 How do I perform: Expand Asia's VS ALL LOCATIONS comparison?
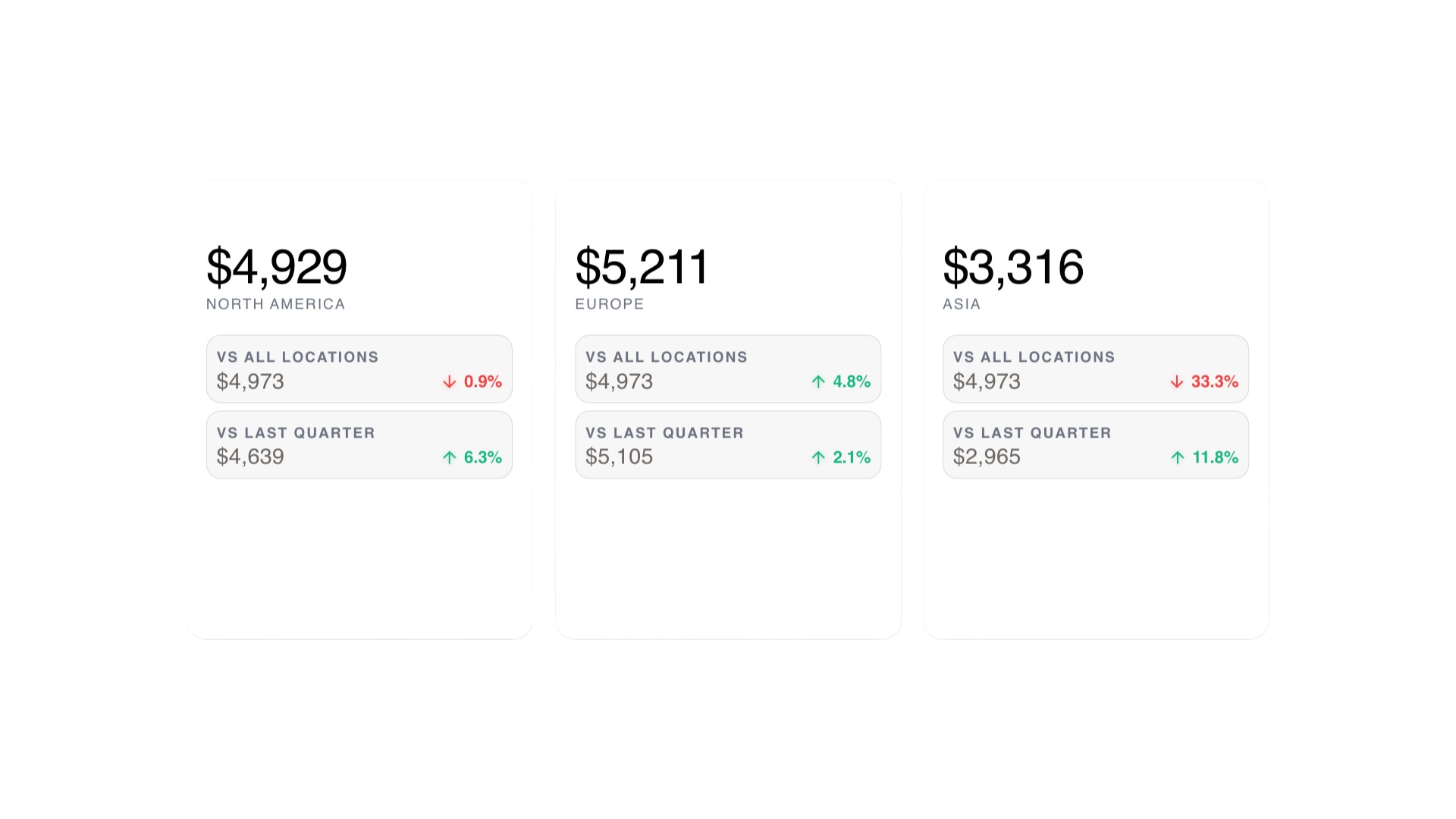click(x=1095, y=369)
